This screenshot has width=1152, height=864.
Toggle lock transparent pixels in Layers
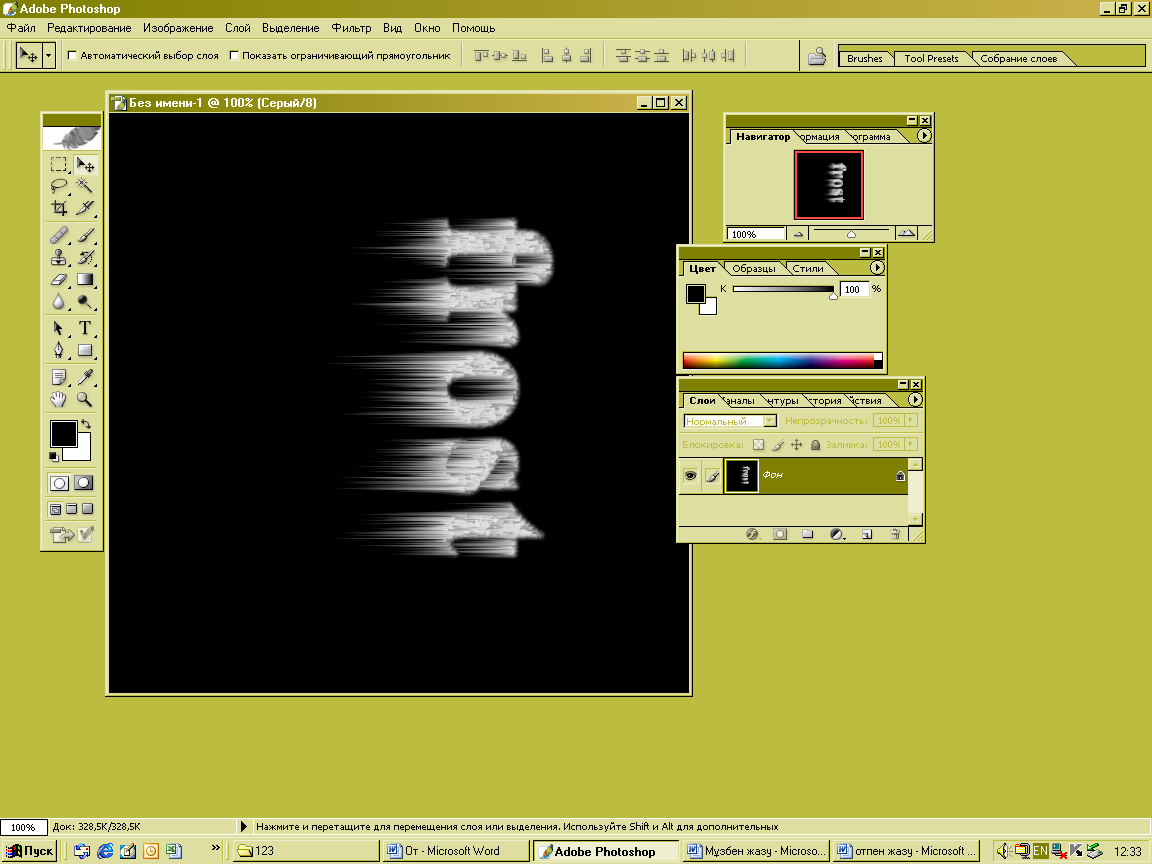pos(759,444)
